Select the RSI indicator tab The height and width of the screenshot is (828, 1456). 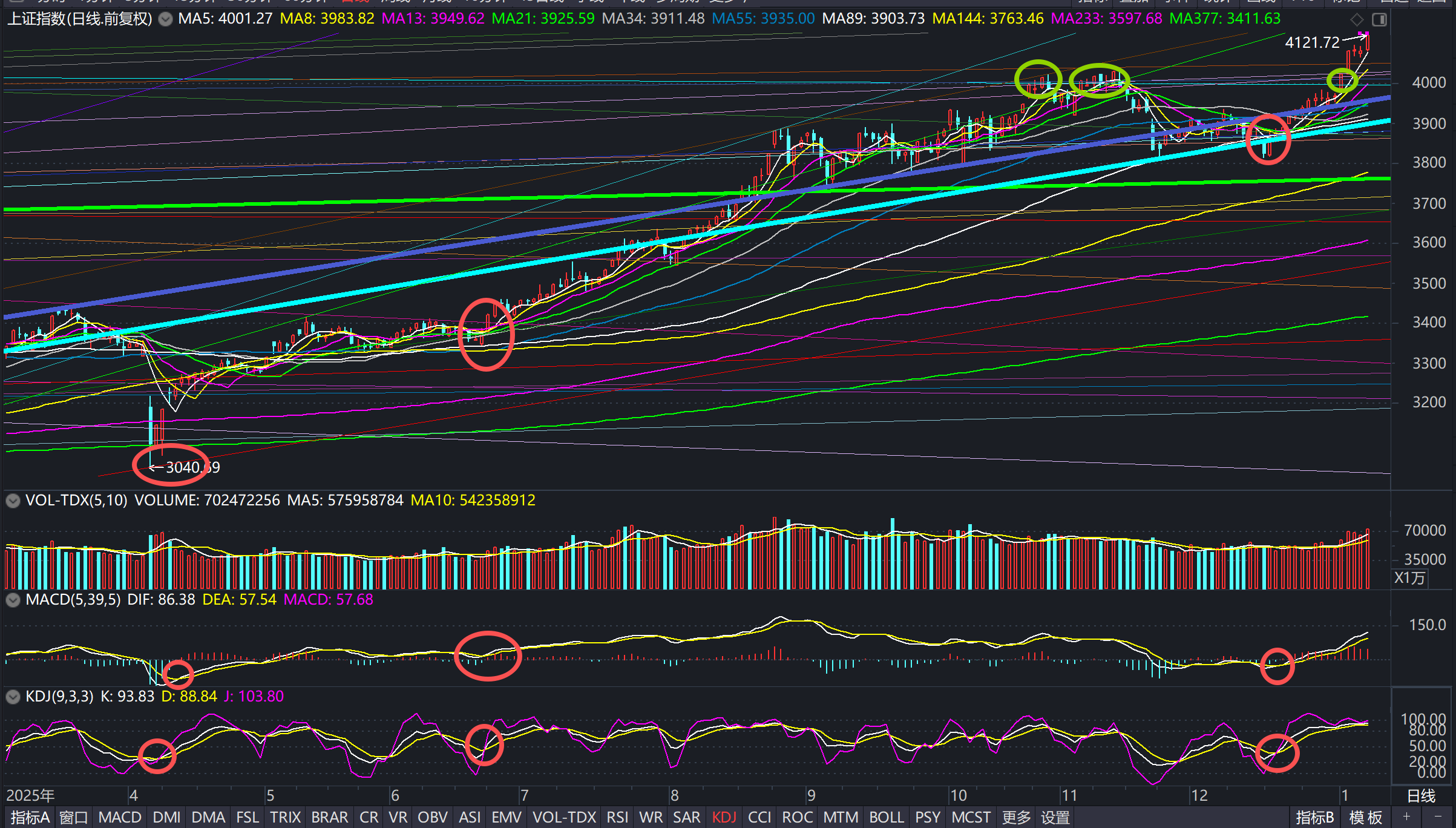617,818
